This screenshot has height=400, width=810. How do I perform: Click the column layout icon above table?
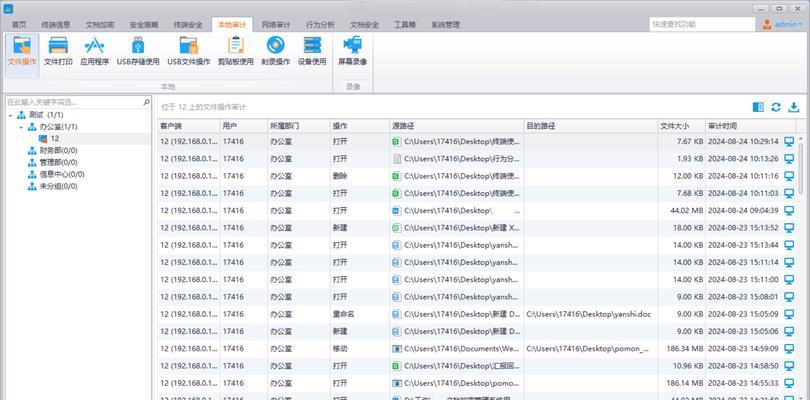click(x=758, y=107)
